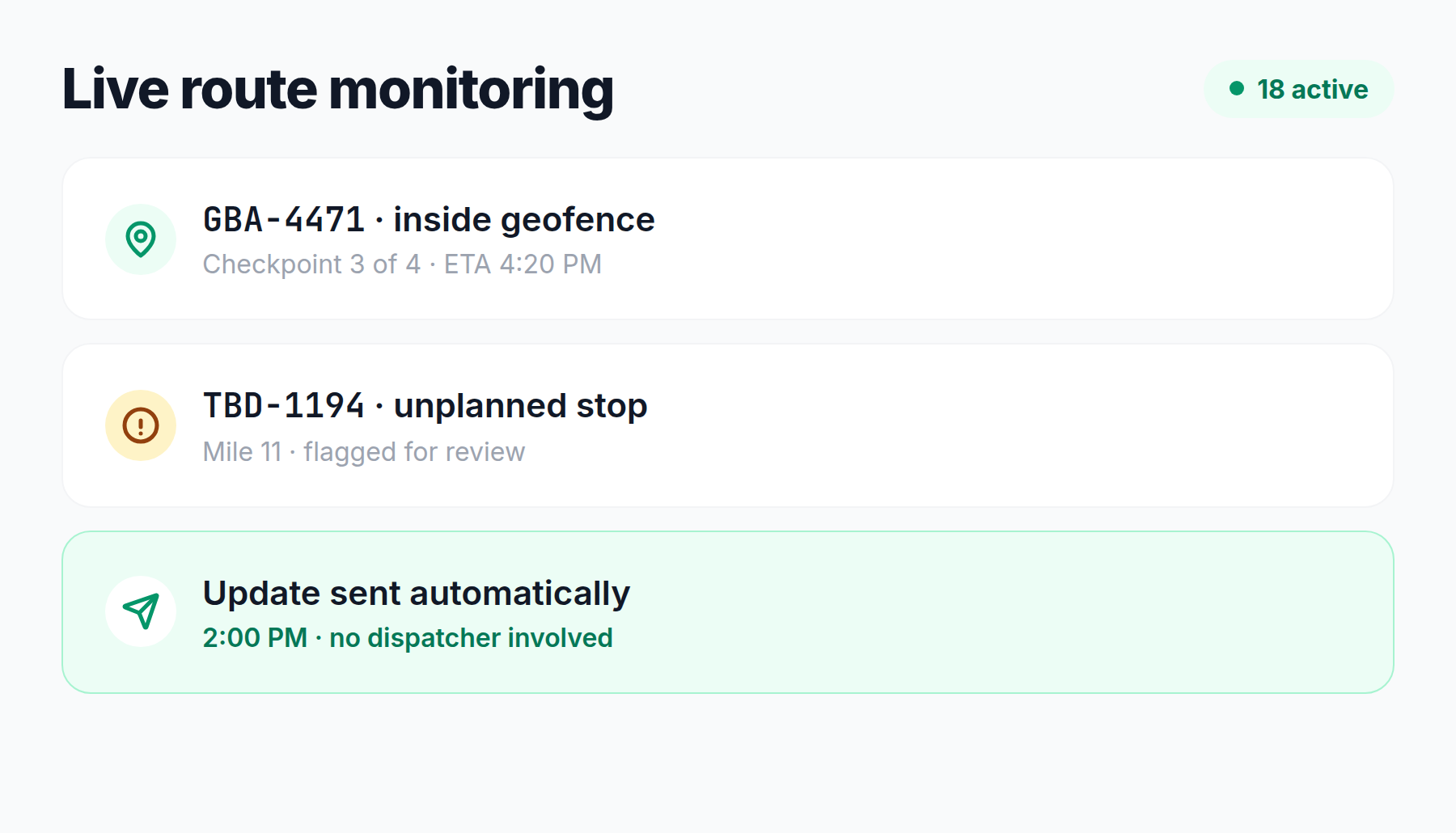Click the 'Live route monitoring' heading

[338, 89]
